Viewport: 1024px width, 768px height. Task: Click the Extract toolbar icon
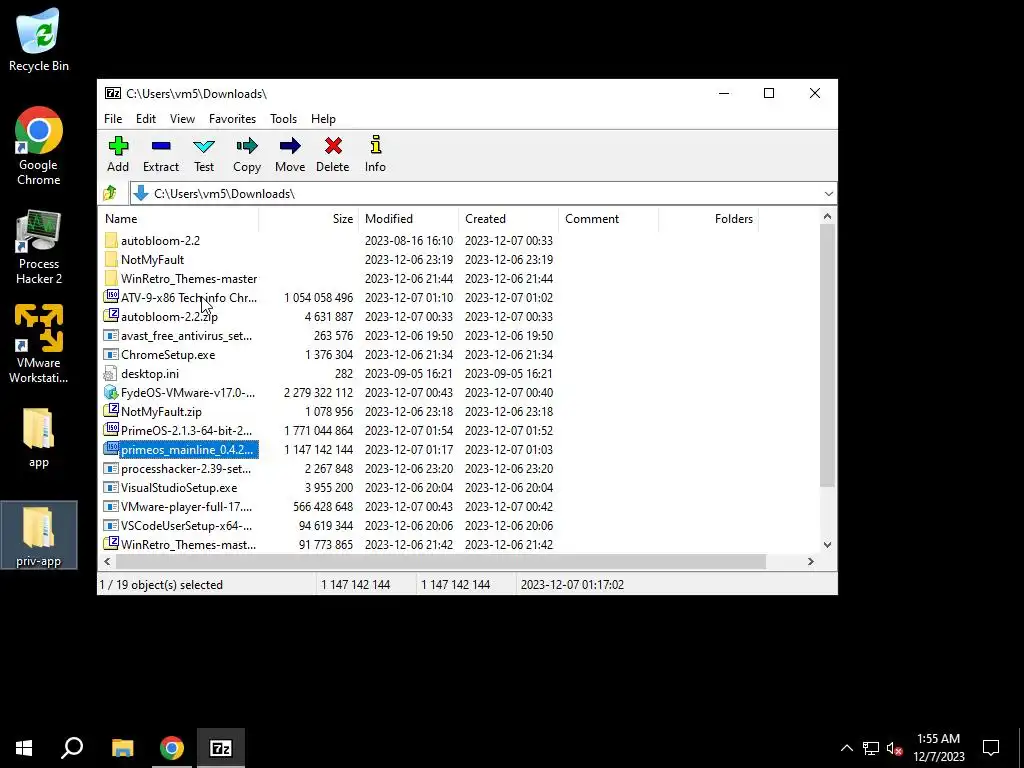[161, 146]
